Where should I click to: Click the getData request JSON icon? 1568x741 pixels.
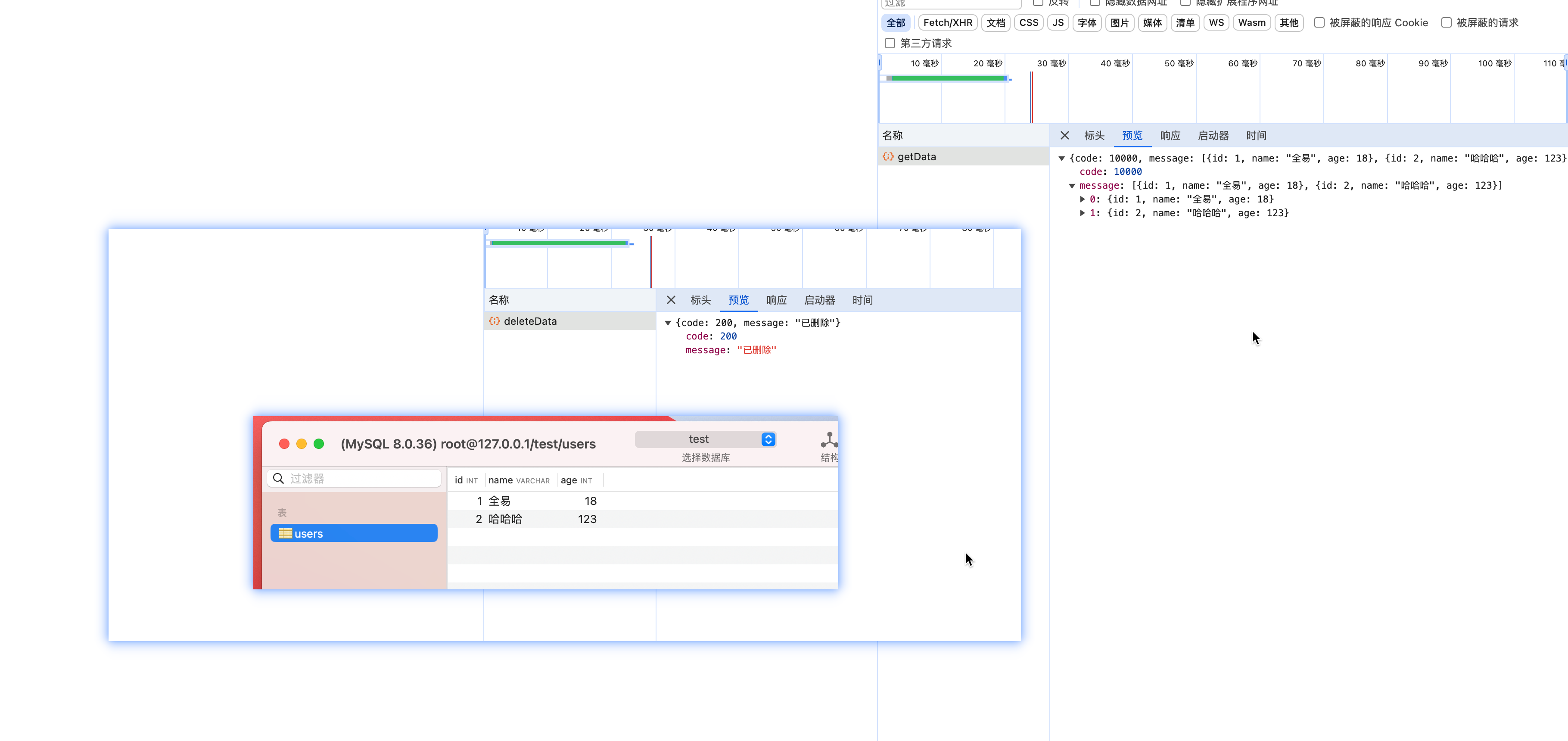[888, 156]
